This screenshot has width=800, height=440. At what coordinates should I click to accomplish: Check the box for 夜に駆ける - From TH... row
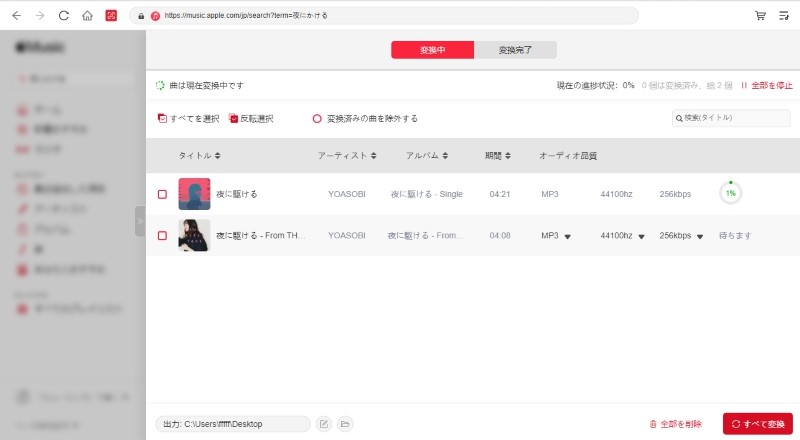162,235
